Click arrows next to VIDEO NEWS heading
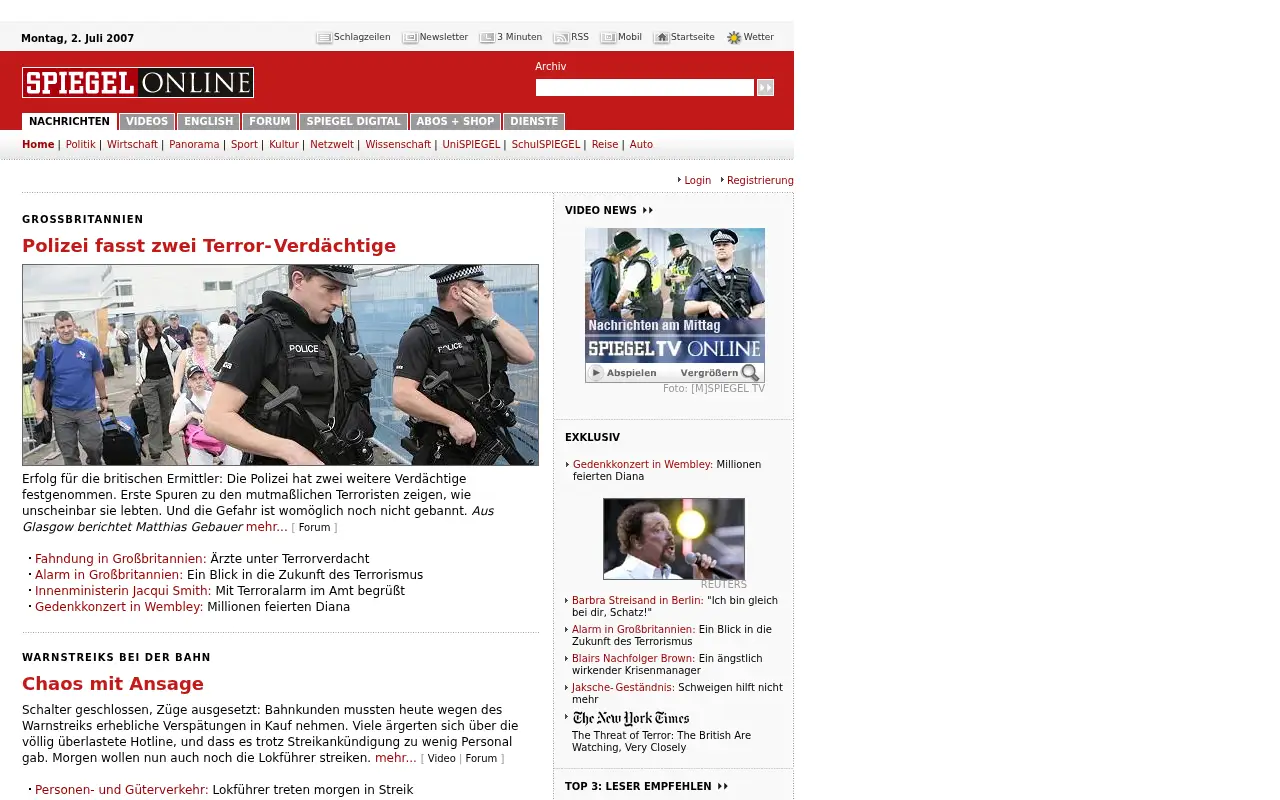Screen dimensions: 1280x800 point(647,211)
